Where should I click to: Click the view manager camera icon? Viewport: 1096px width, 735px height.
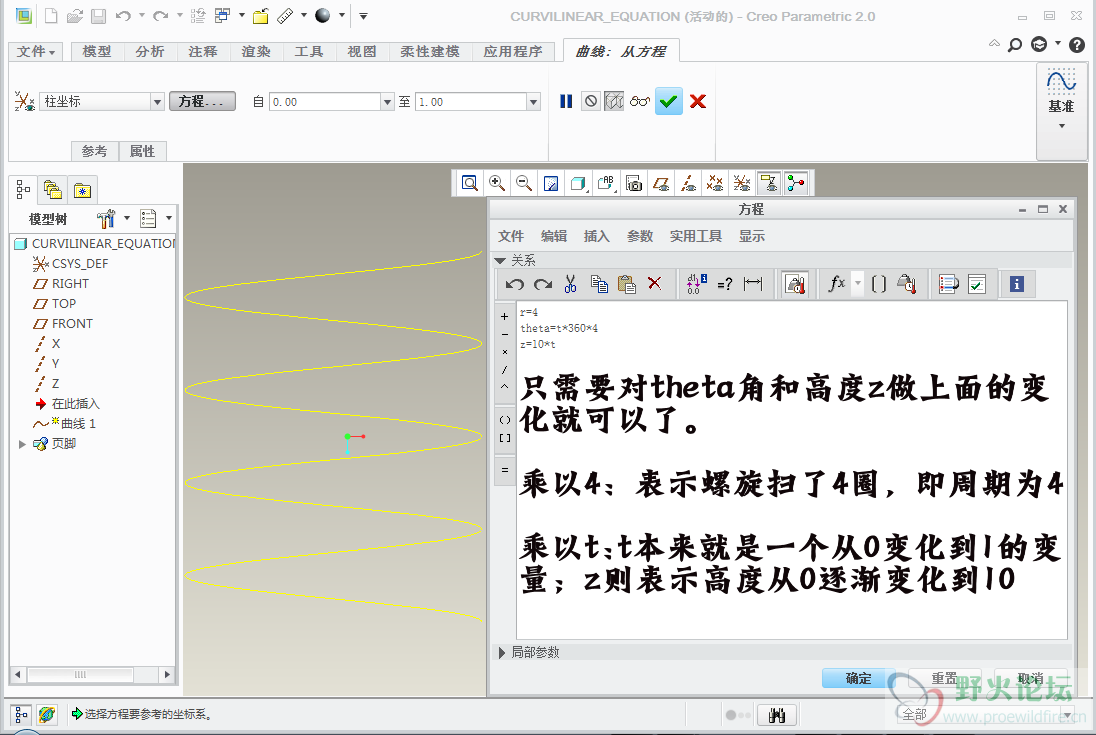pyautogui.click(x=634, y=183)
